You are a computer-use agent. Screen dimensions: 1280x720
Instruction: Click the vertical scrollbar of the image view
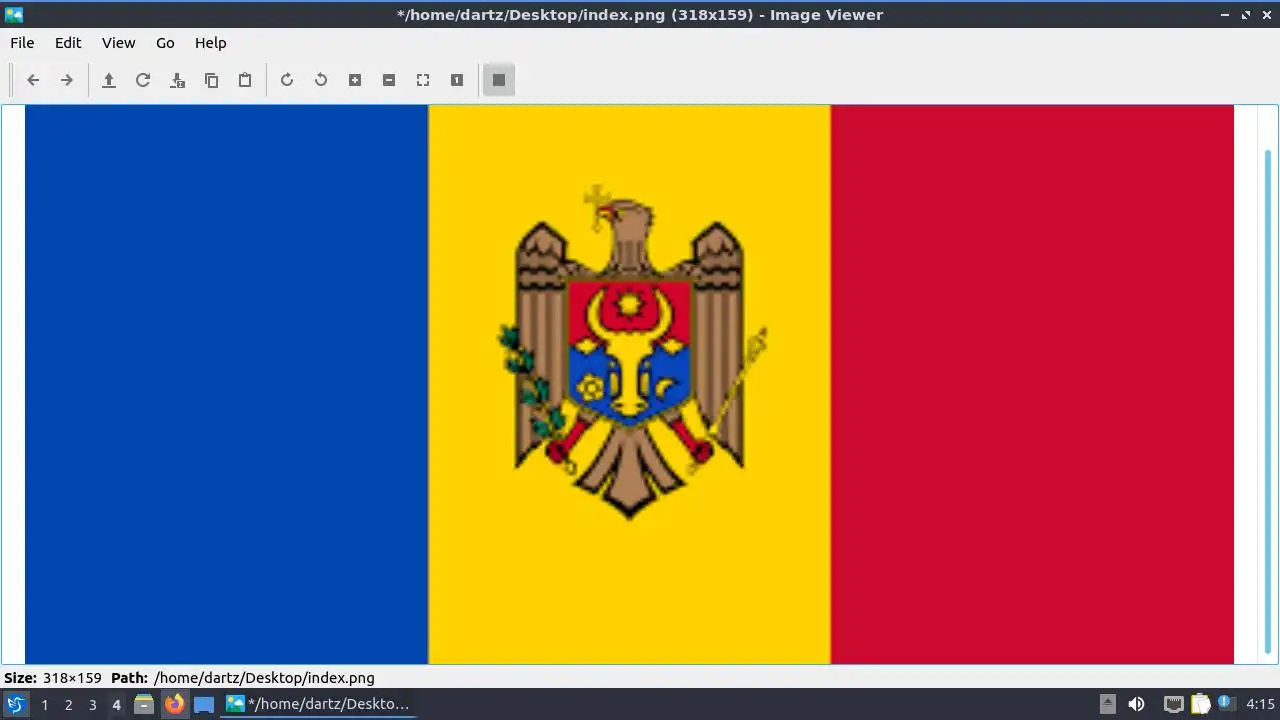pos(1268,400)
